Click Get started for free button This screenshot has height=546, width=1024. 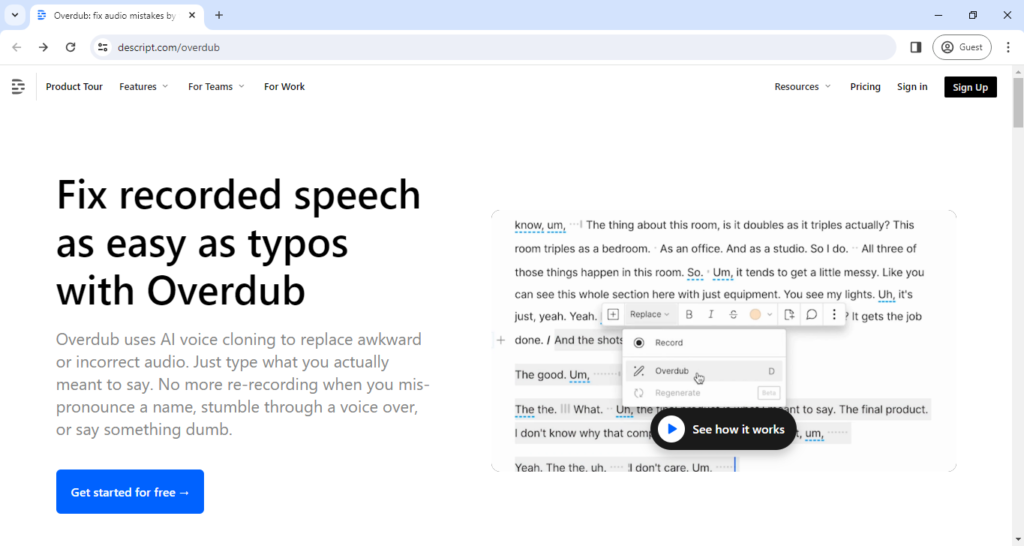(130, 492)
